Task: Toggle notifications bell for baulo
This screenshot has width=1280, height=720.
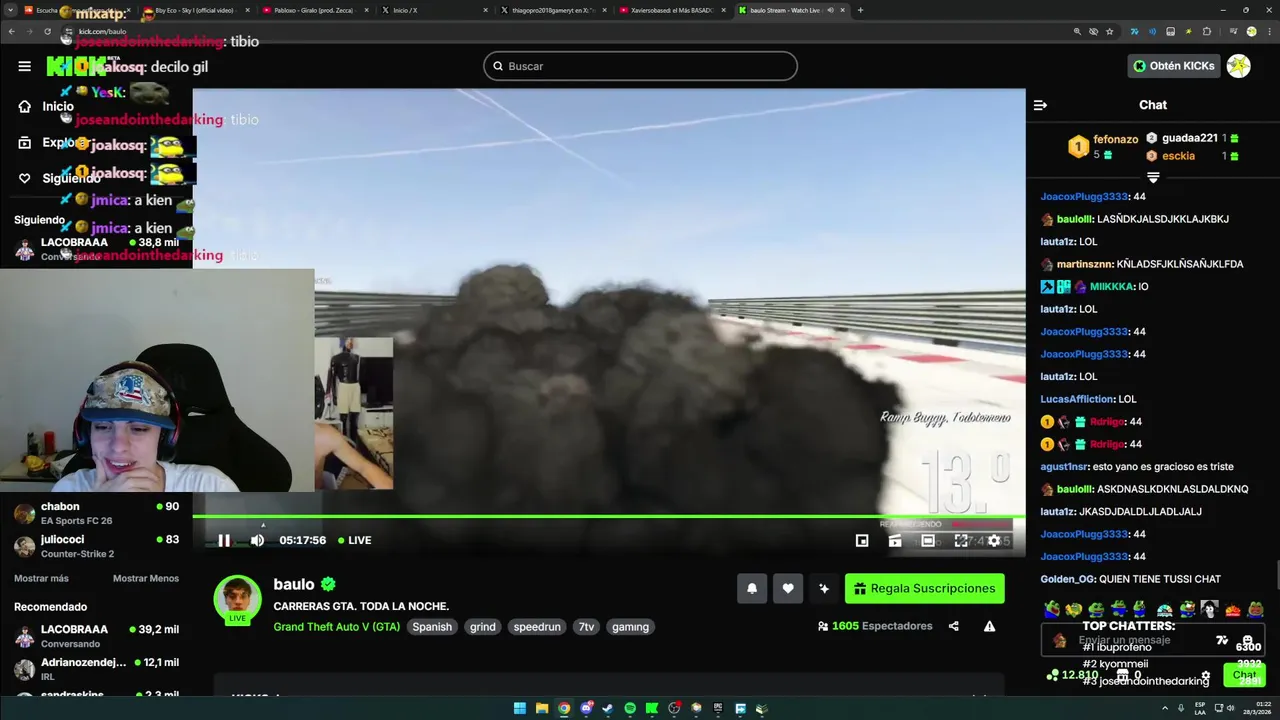Action: (x=752, y=588)
